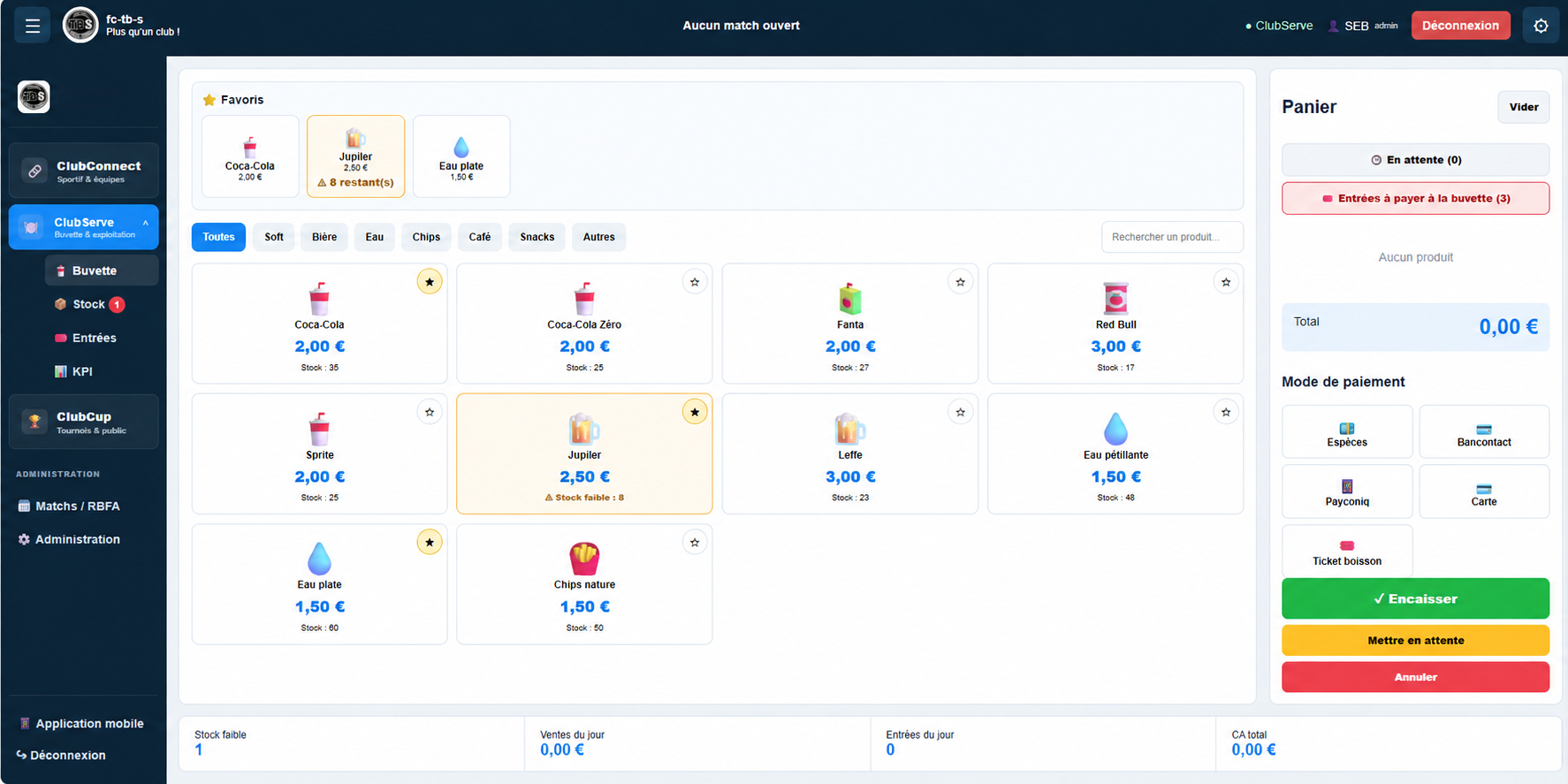Choose Espèces payment mode
1568x784 pixels.
click(1347, 432)
